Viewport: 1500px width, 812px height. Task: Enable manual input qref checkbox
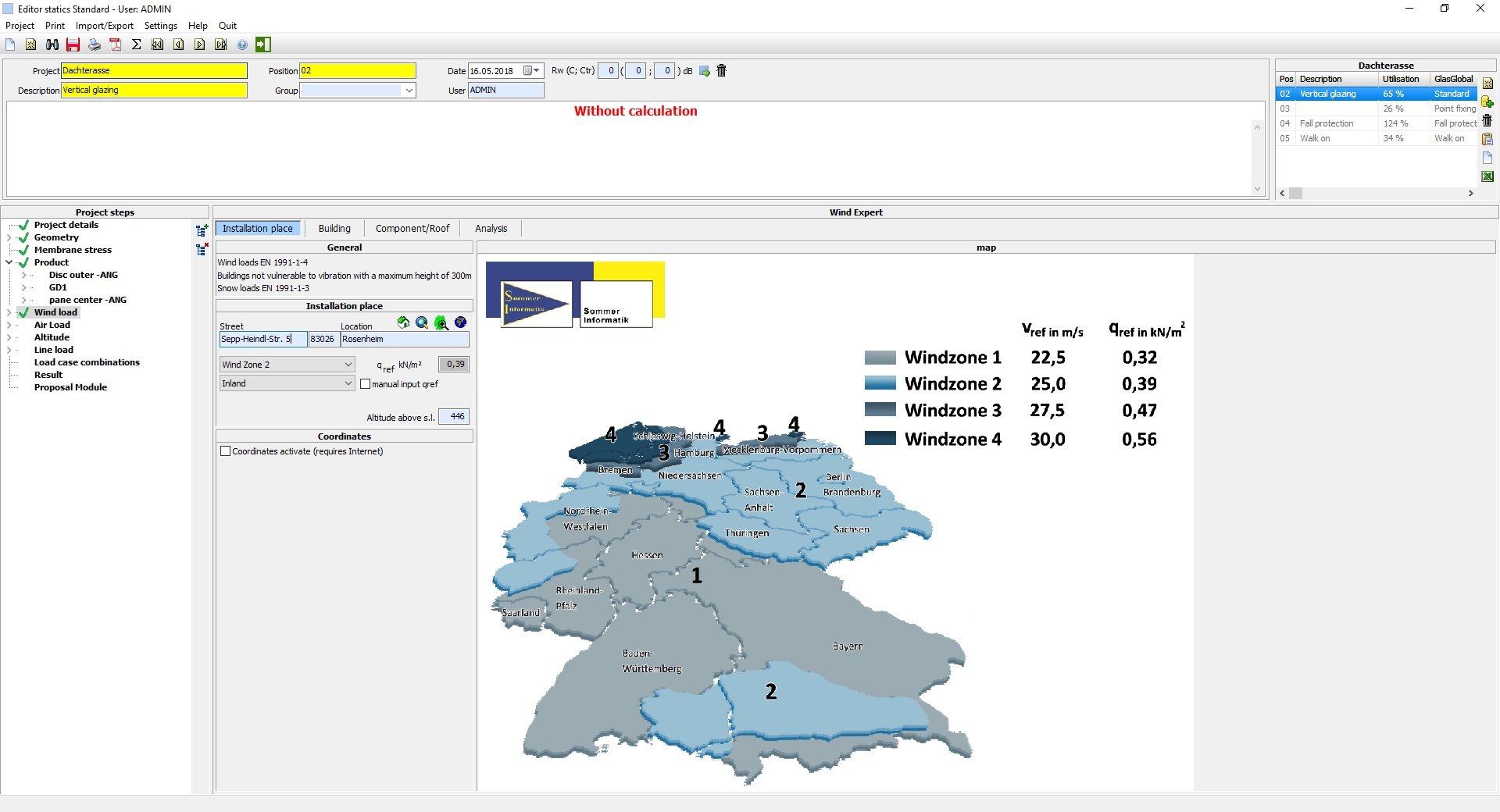tap(365, 384)
